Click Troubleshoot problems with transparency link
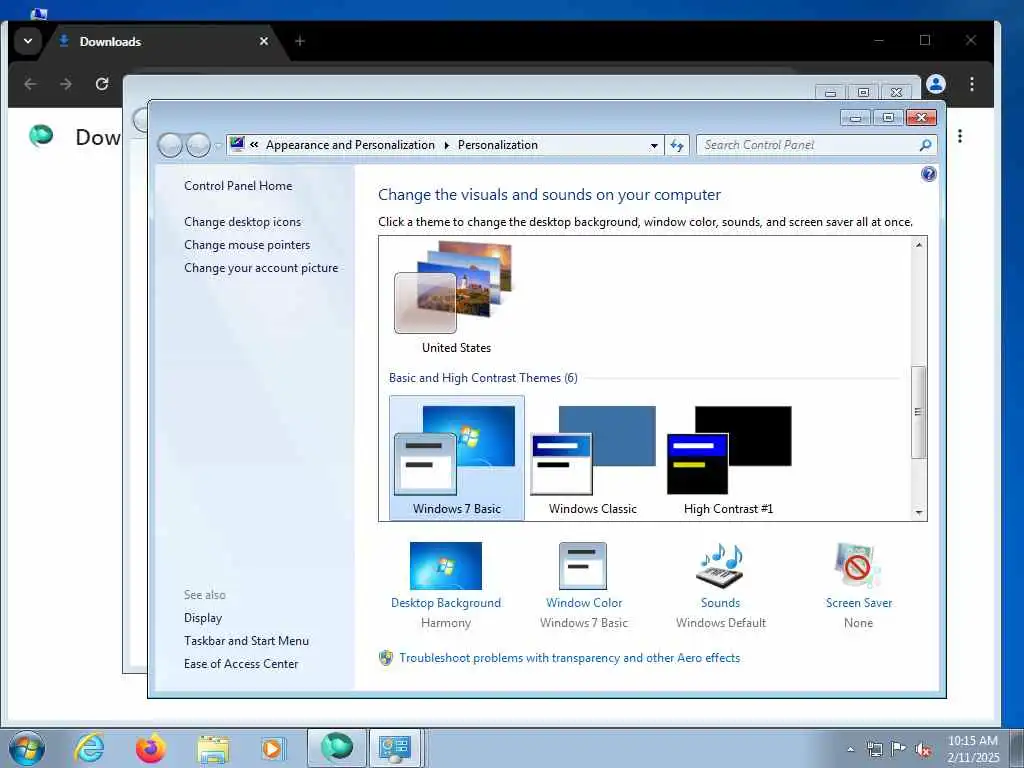Image resolution: width=1024 pixels, height=768 pixels. (569, 658)
